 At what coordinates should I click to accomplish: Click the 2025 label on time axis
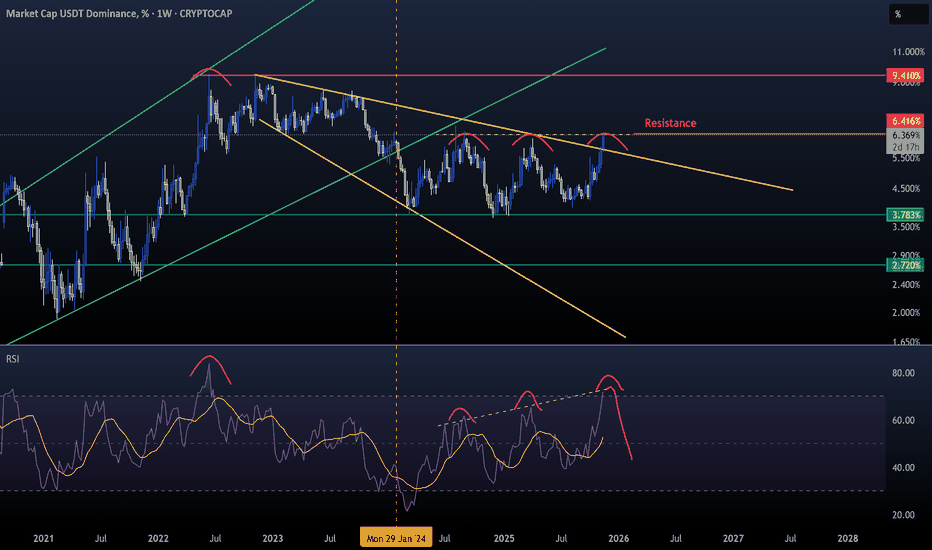tap(504, 539)
